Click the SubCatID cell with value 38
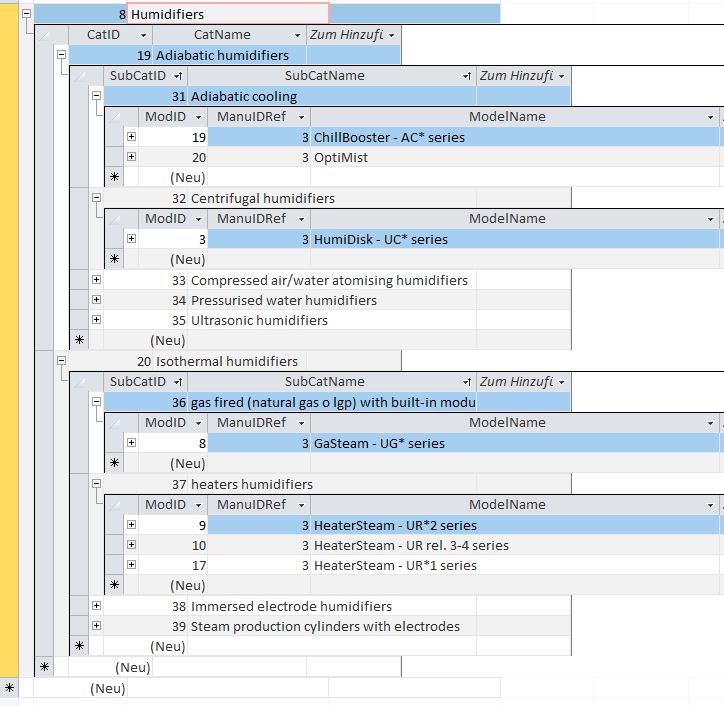 click(145, 606)
